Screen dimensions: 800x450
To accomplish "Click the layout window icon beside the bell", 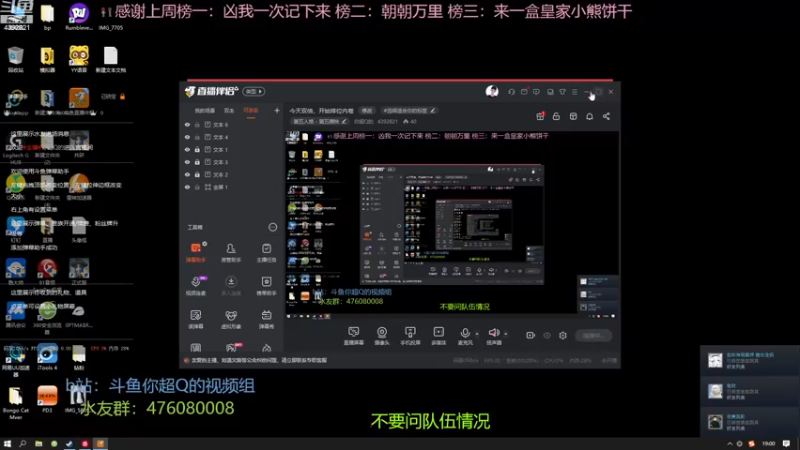I will pos(573,116).
